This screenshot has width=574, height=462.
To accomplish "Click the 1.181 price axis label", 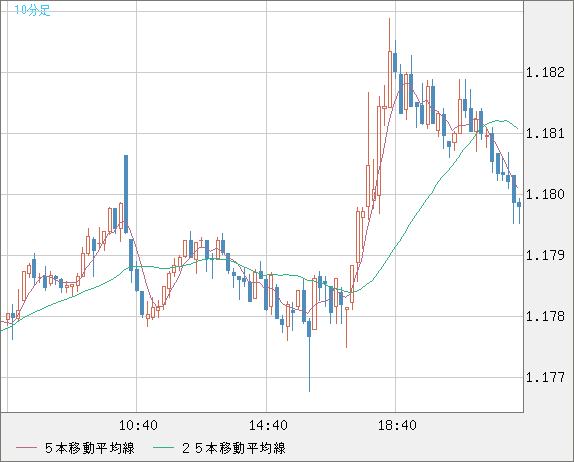I will click(x=545, y=133).
